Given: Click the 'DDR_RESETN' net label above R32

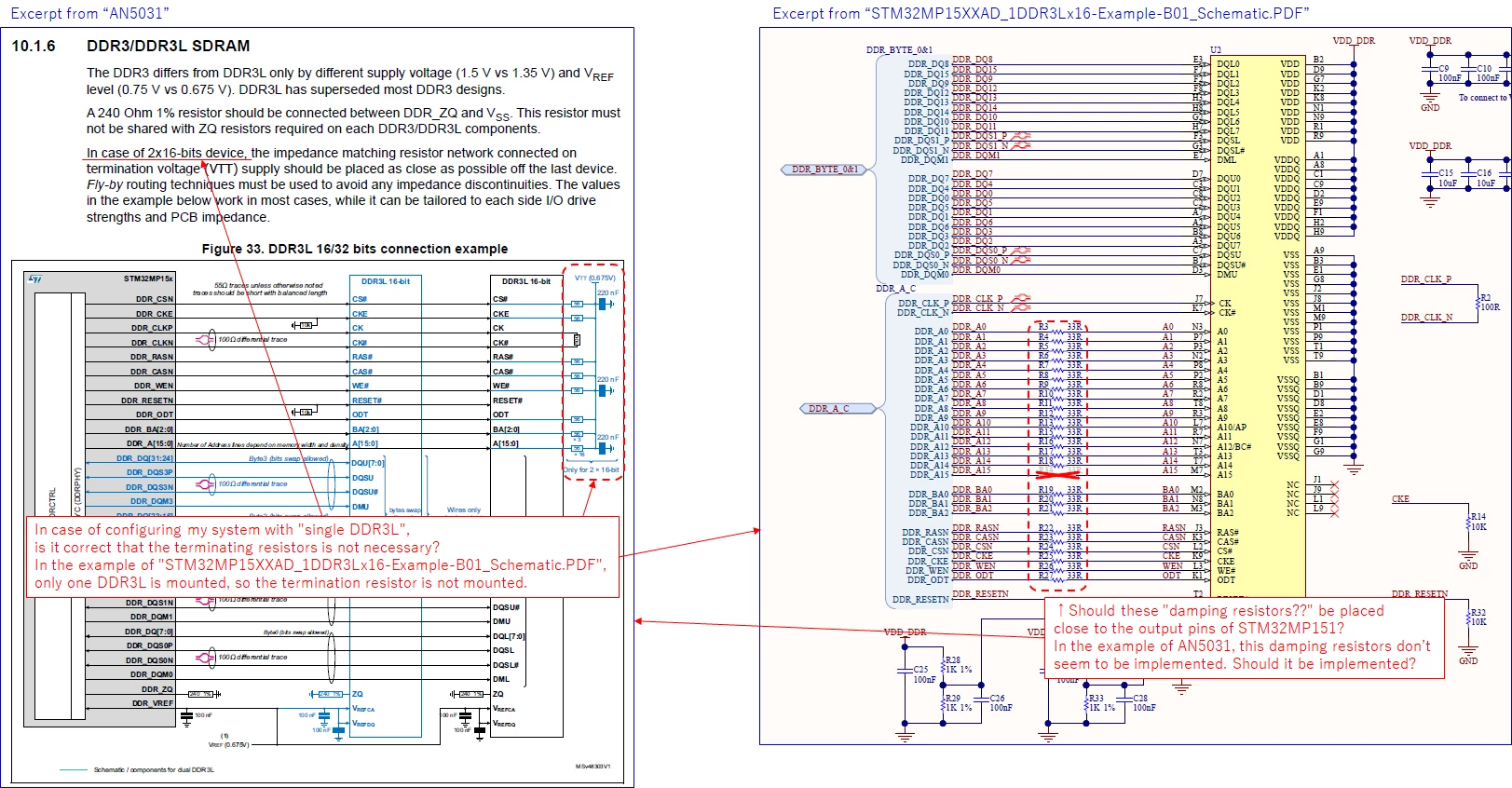Looking at the screenshot, I should coord(1420,594).
